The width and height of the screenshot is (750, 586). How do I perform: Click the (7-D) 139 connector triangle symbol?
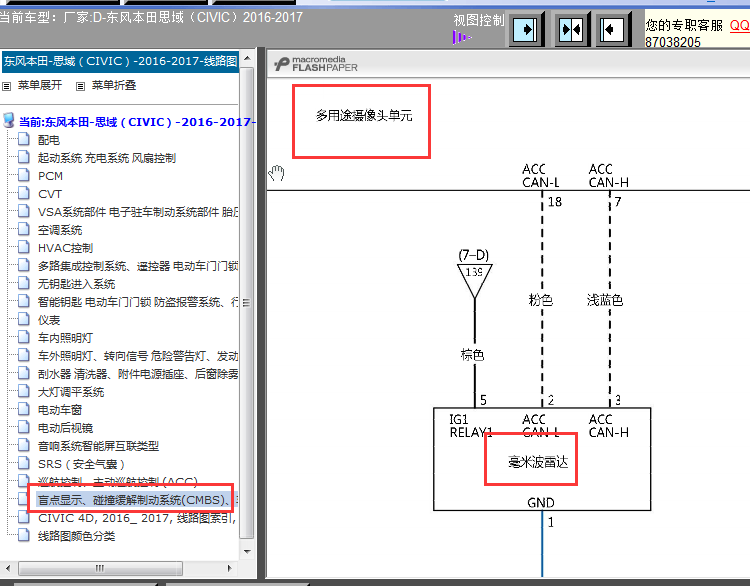[x=474, y=280]
